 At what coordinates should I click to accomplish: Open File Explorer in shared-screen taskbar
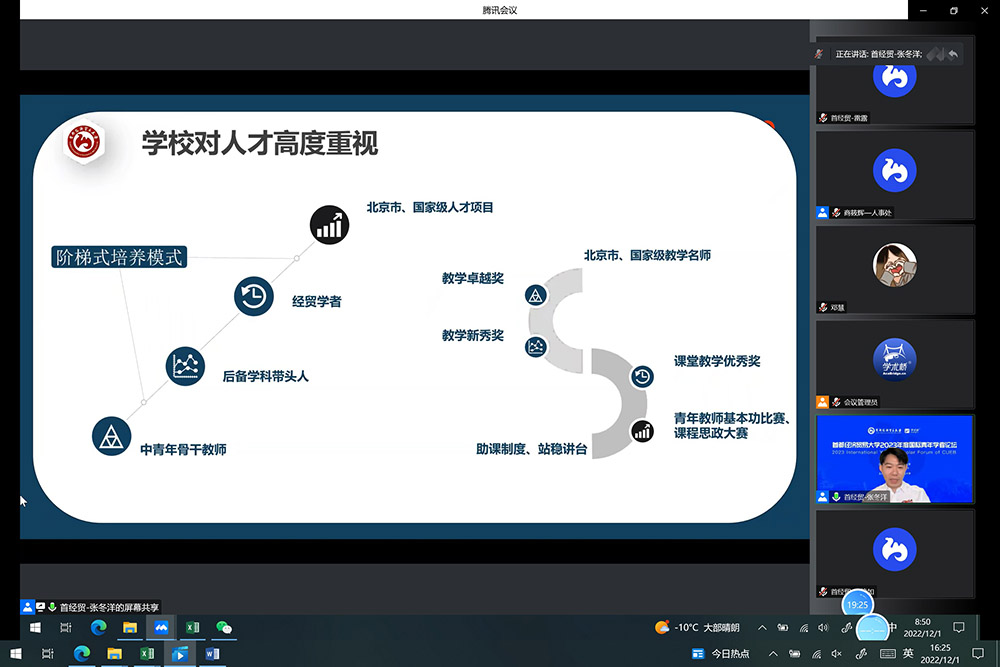[130, 627]
